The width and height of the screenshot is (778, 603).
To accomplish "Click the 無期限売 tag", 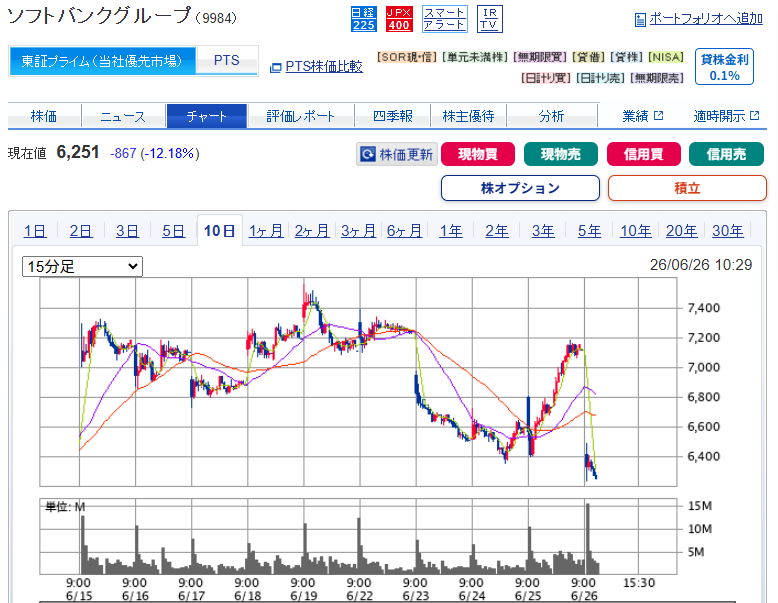I will click(x=656, y=78).
